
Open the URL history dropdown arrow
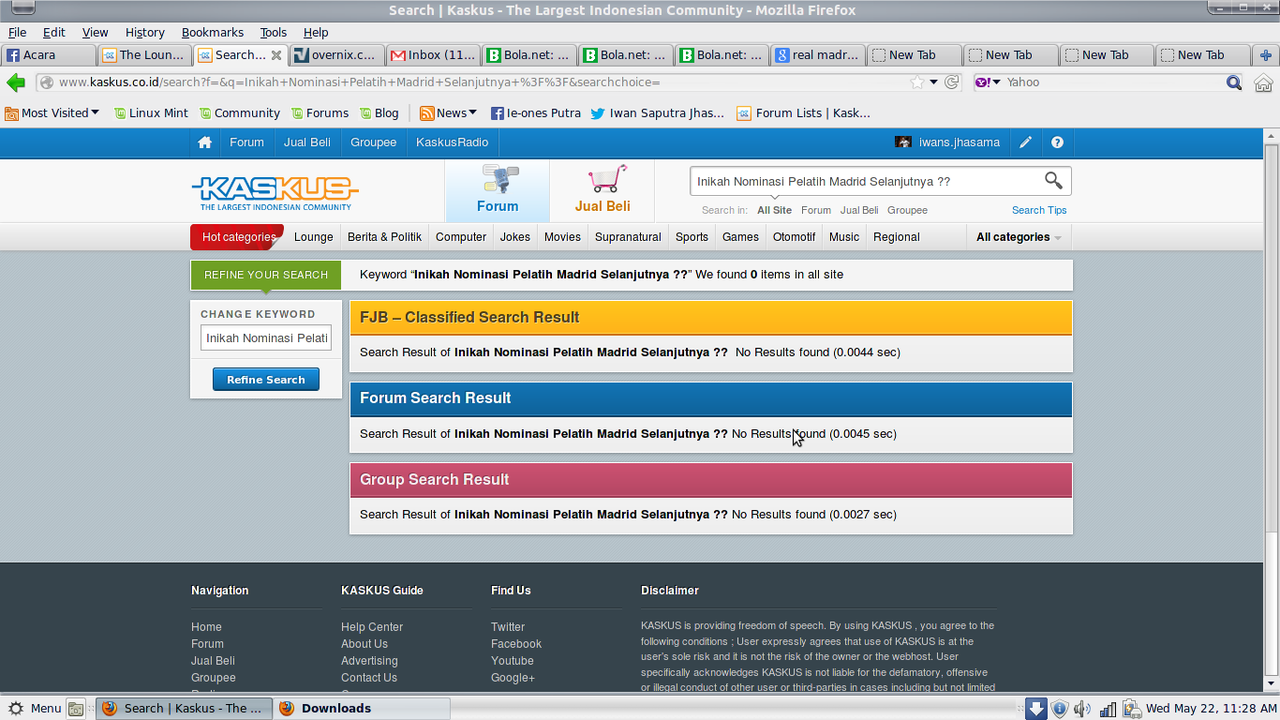(934, 82)
